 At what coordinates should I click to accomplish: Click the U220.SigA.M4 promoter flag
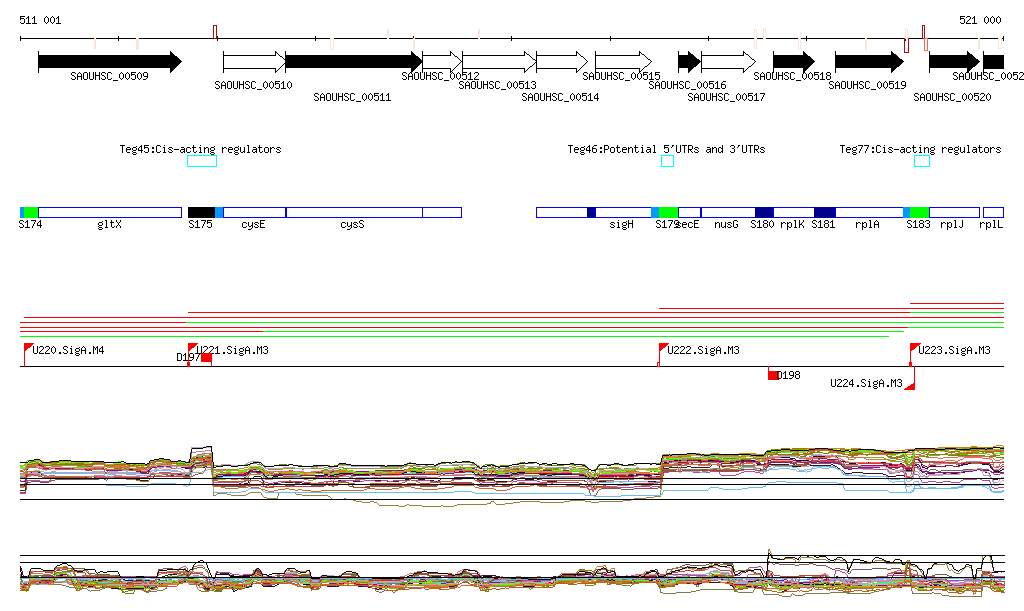(x=28, y=348)
